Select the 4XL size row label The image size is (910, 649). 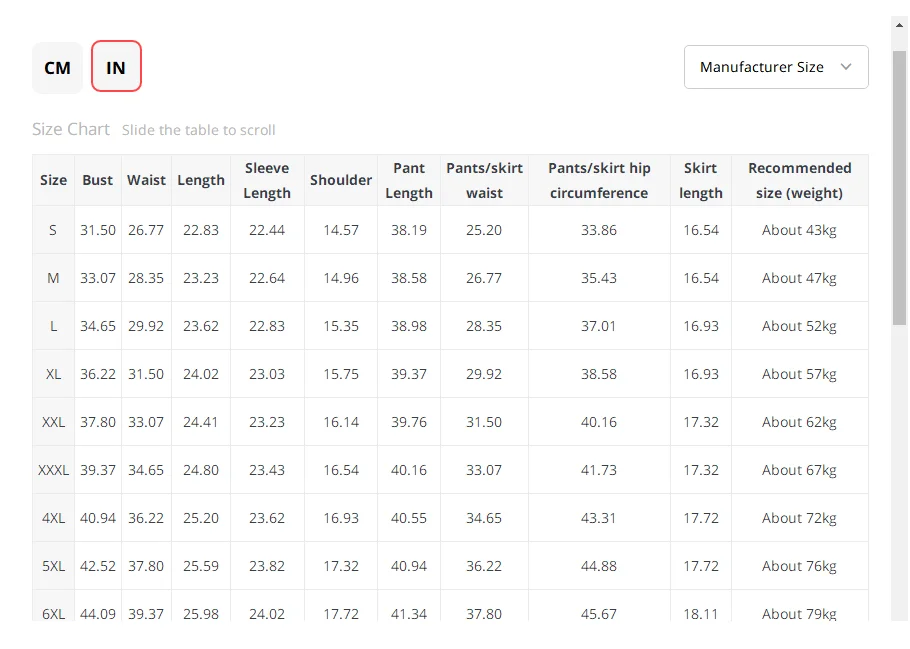click(53, 518)
